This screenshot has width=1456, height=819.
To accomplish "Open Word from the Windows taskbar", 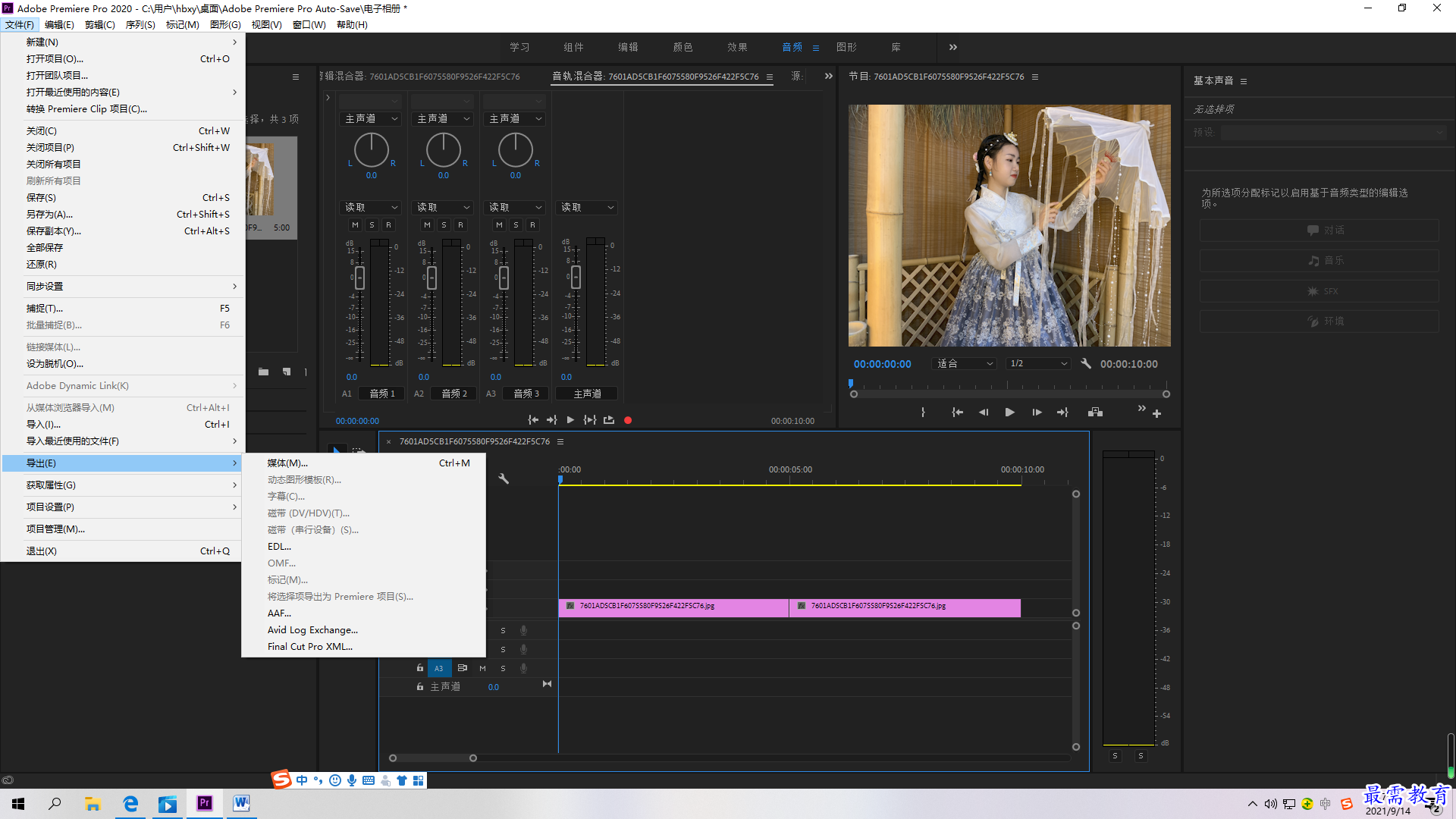I will click(x=241, y=804).
